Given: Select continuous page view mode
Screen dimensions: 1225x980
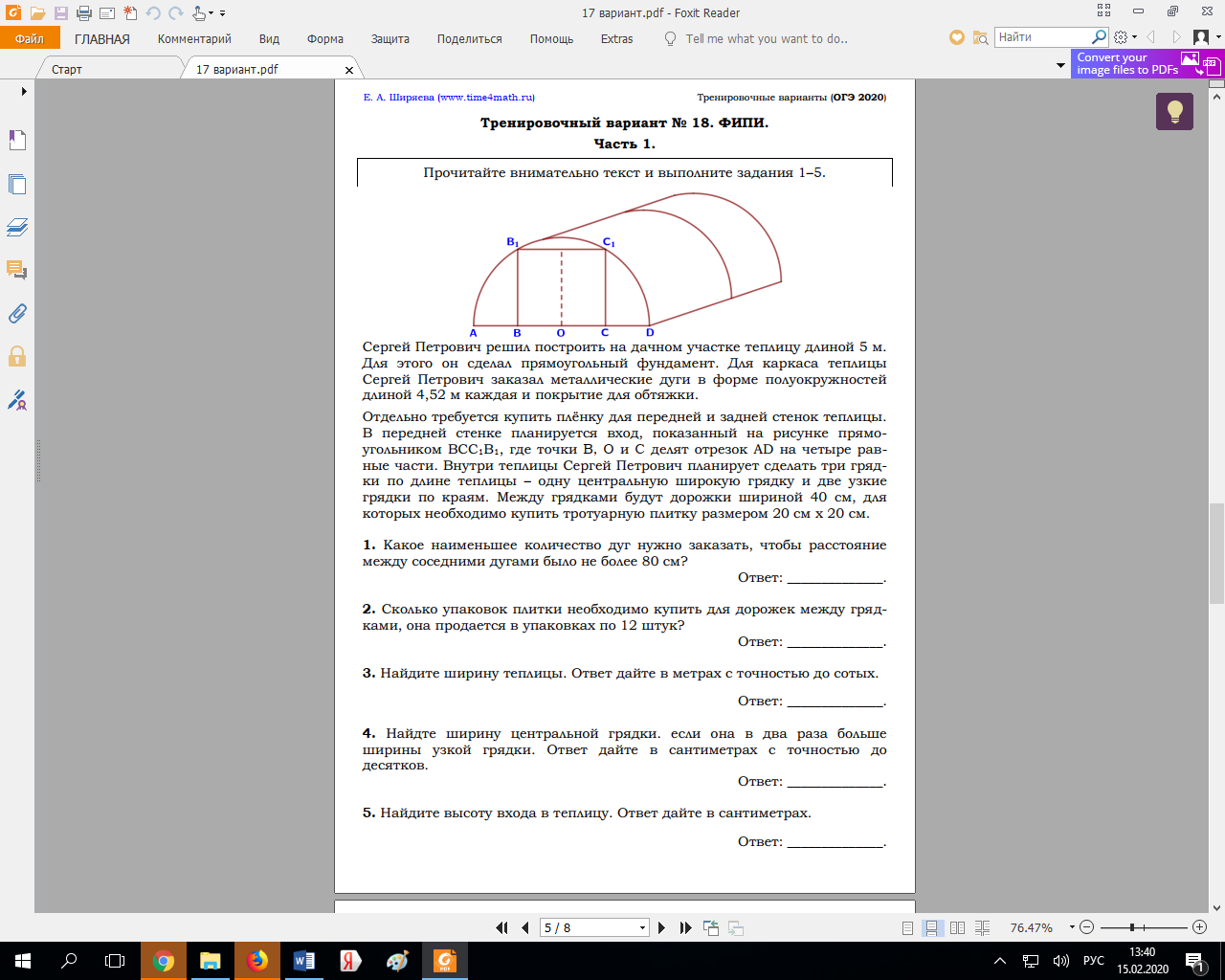Looking at the screenshot, I should click(x=932, y=928).
